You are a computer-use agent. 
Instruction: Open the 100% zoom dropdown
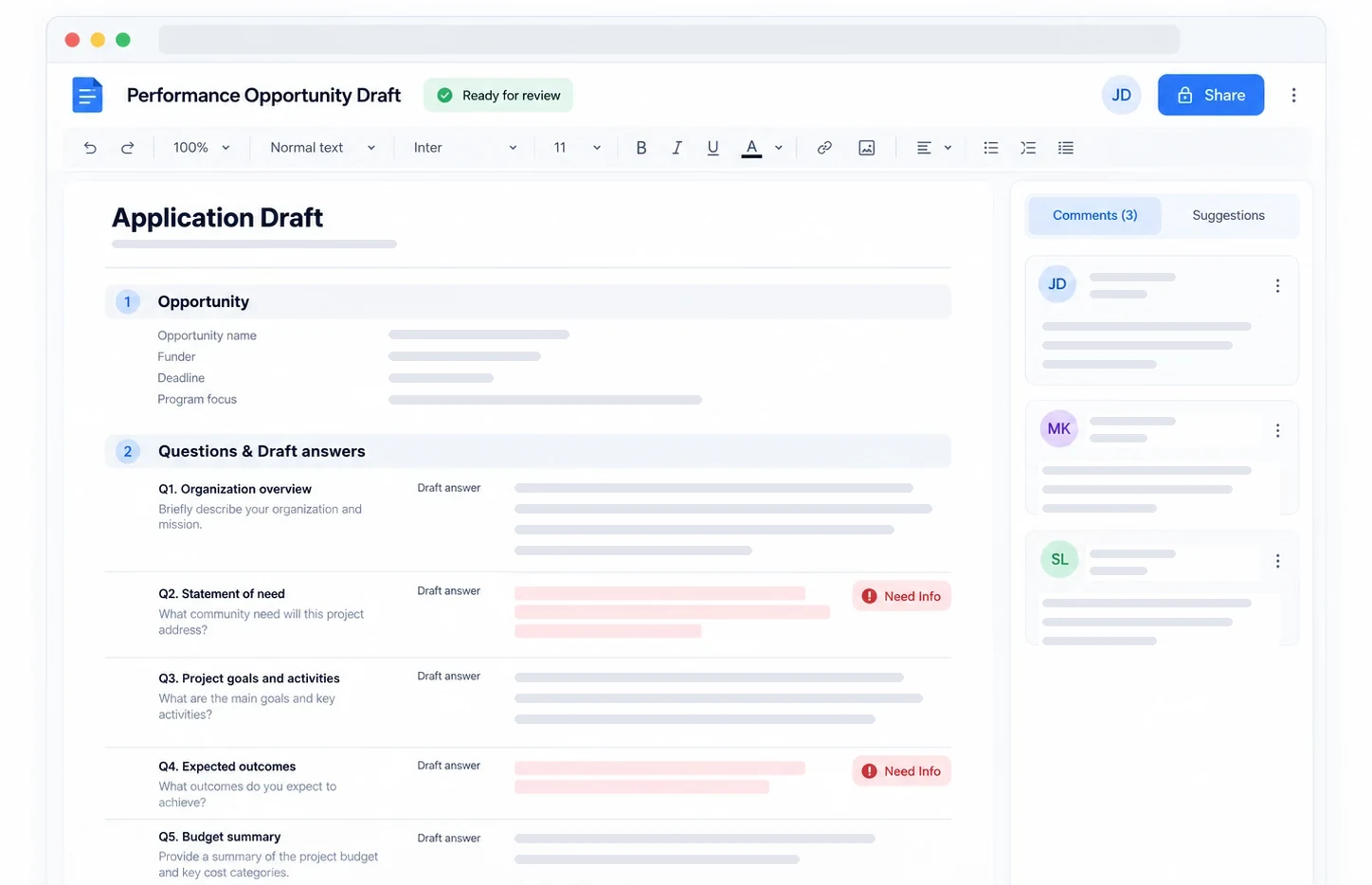coord(201,148)
